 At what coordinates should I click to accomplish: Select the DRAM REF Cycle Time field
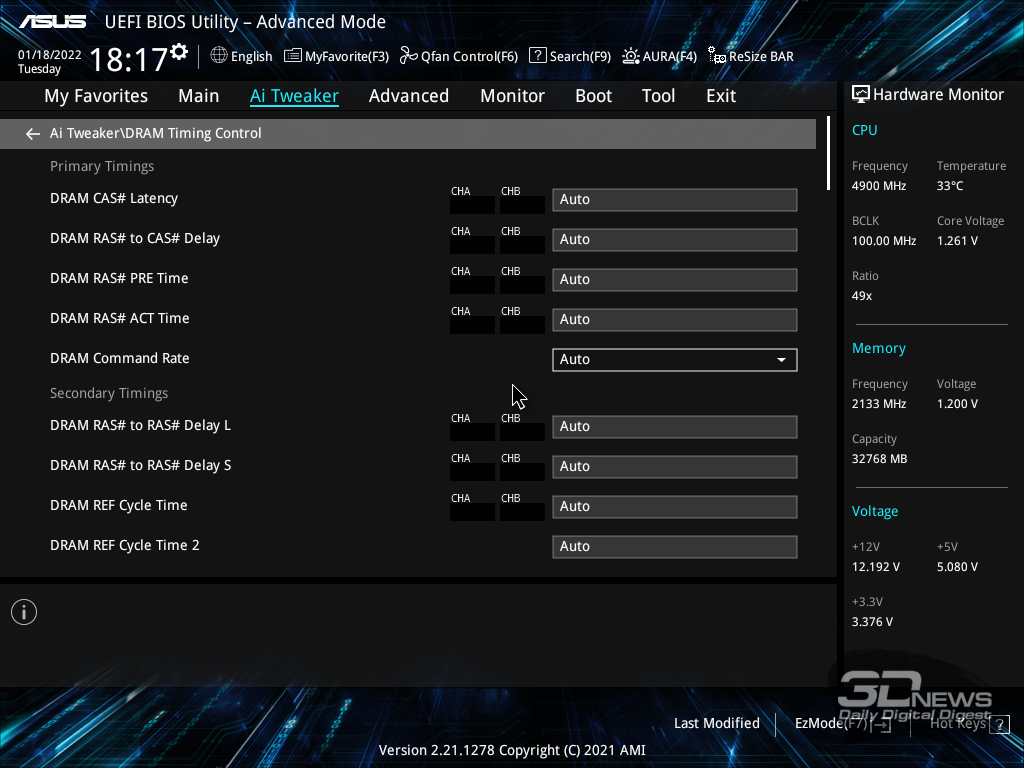point(675,507)
